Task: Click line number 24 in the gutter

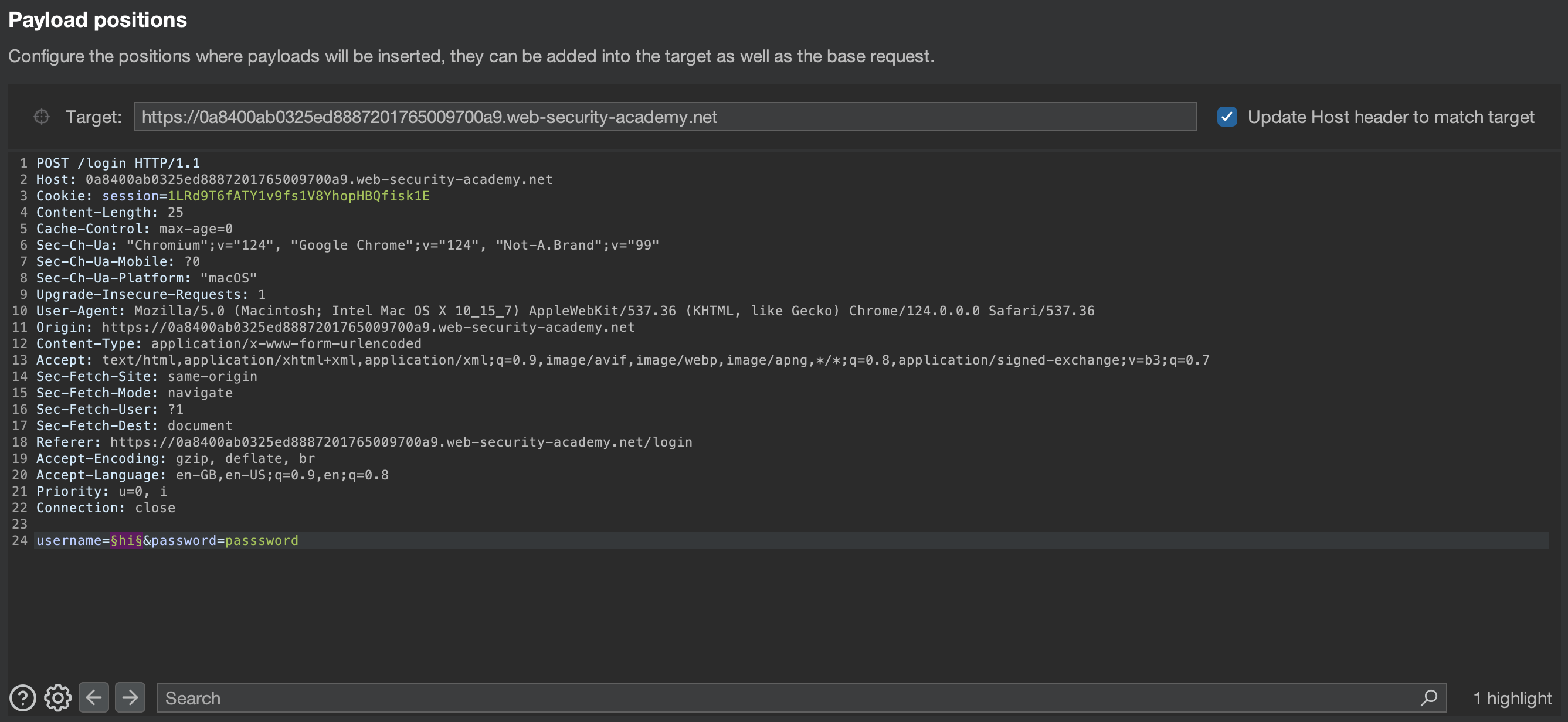Action: [x=19, y=540]
